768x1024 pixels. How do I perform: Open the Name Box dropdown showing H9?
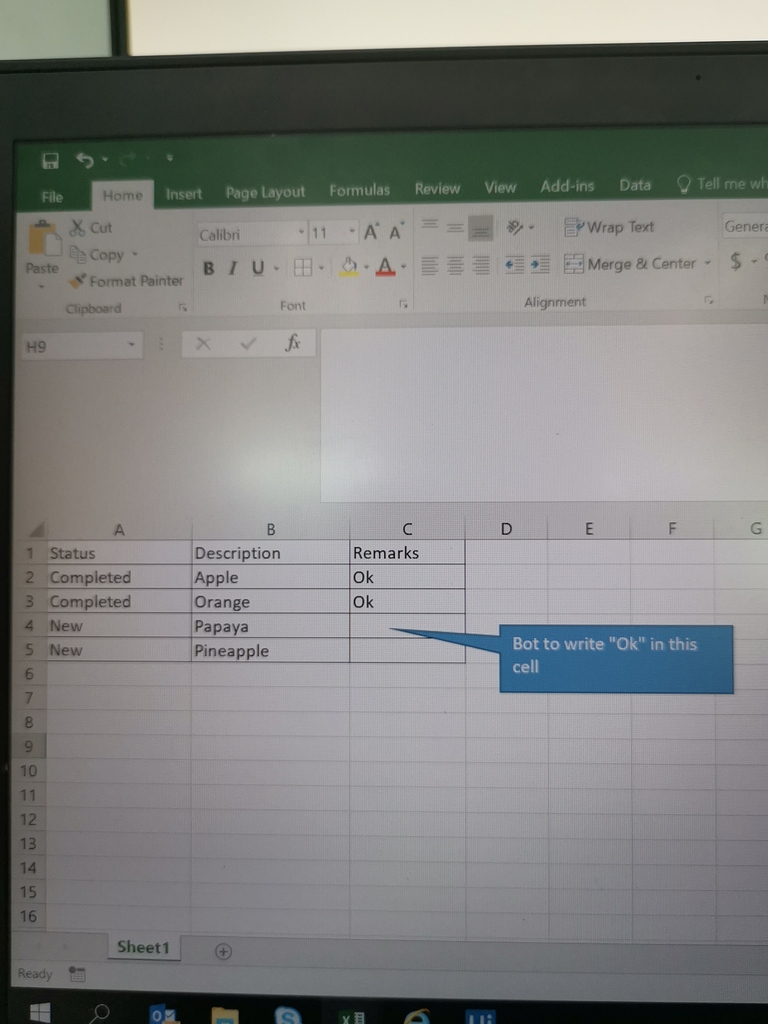tap(131, 344)
